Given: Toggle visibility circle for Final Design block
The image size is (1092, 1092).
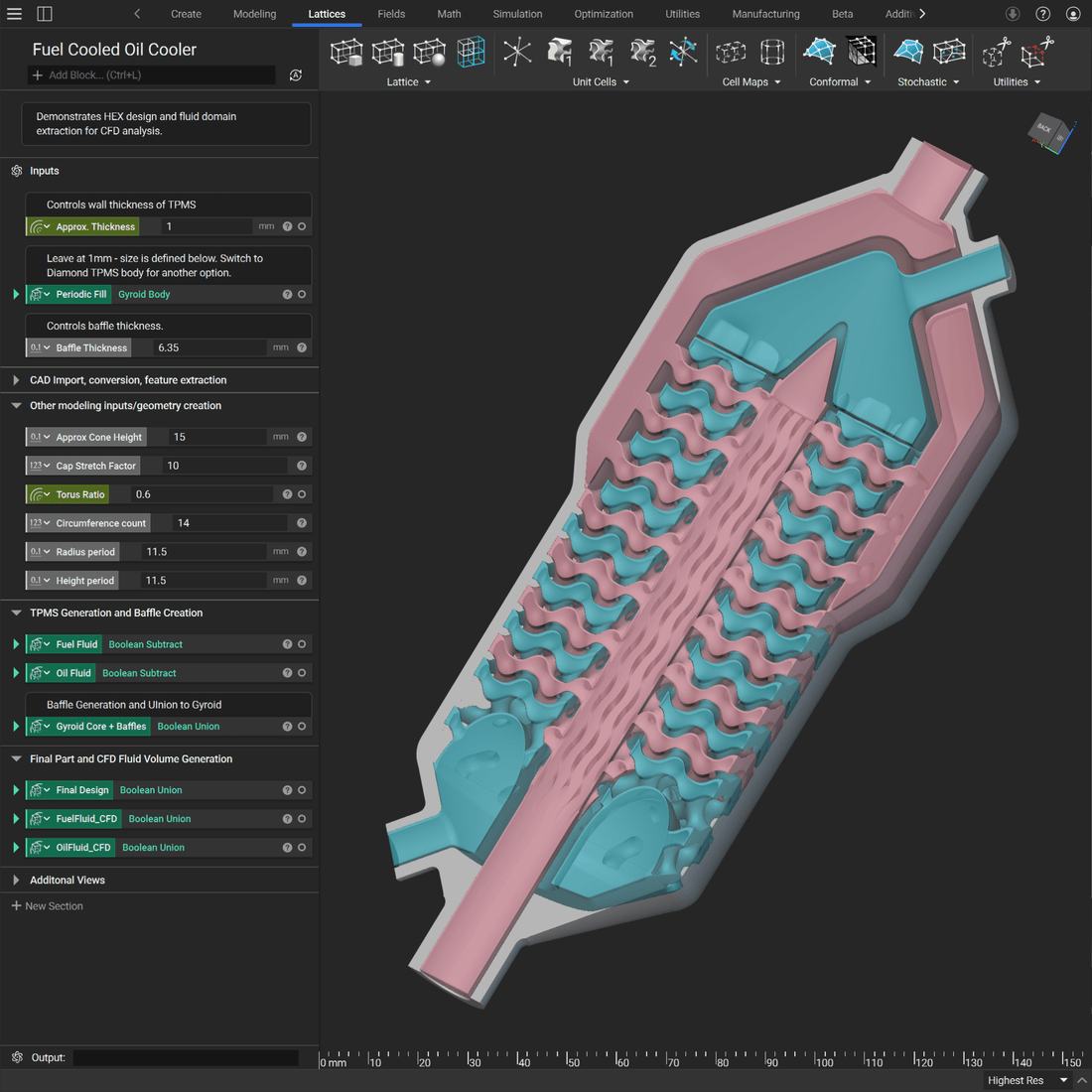Looking at the screenshot, I should [302, 790].
